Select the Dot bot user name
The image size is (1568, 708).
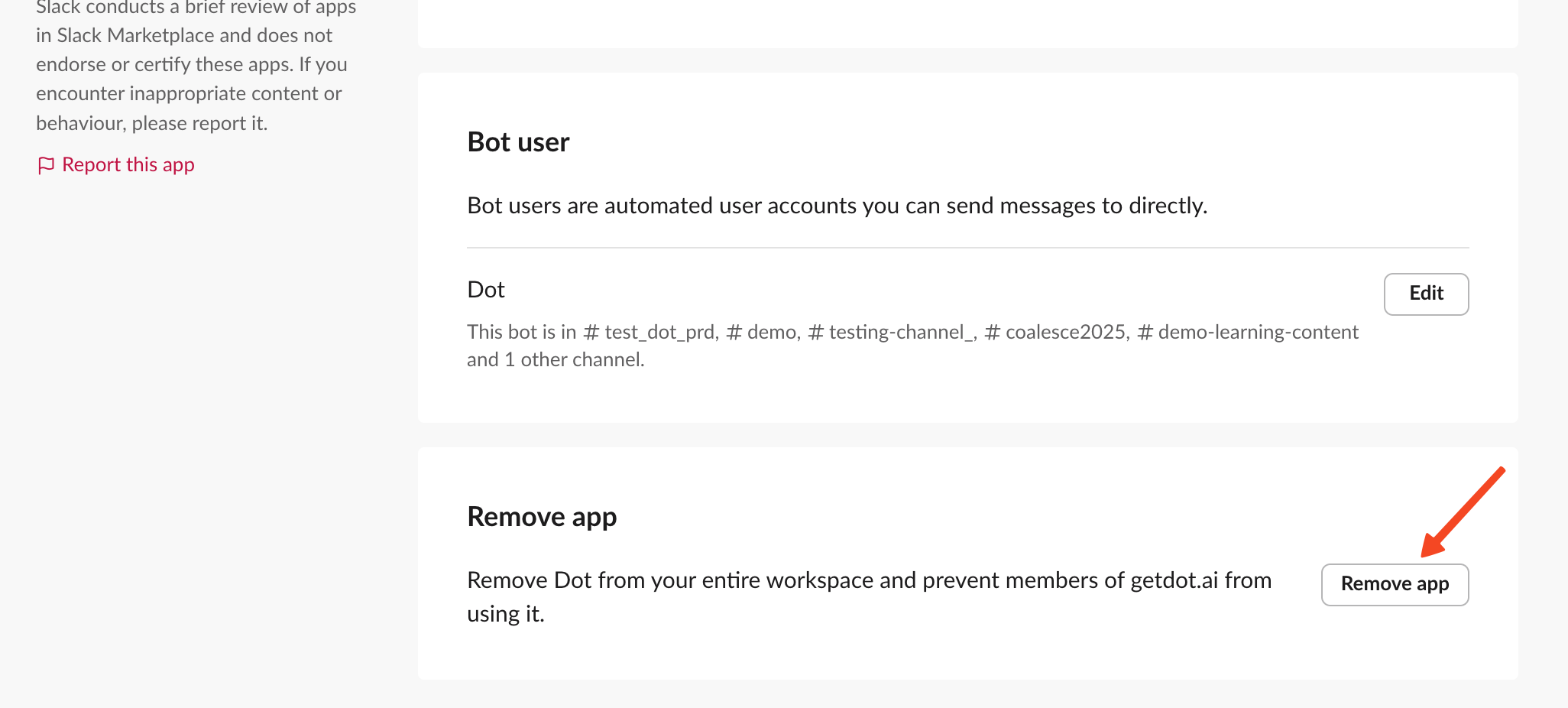coord(485,289)
